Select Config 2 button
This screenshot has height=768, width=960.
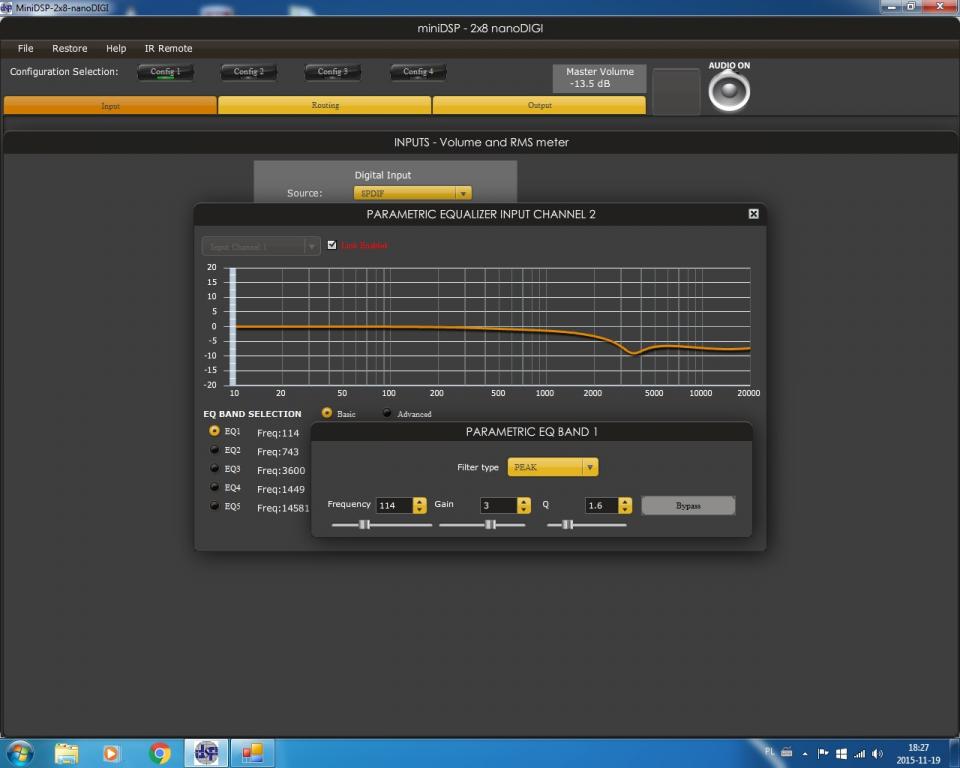(249, 72)
